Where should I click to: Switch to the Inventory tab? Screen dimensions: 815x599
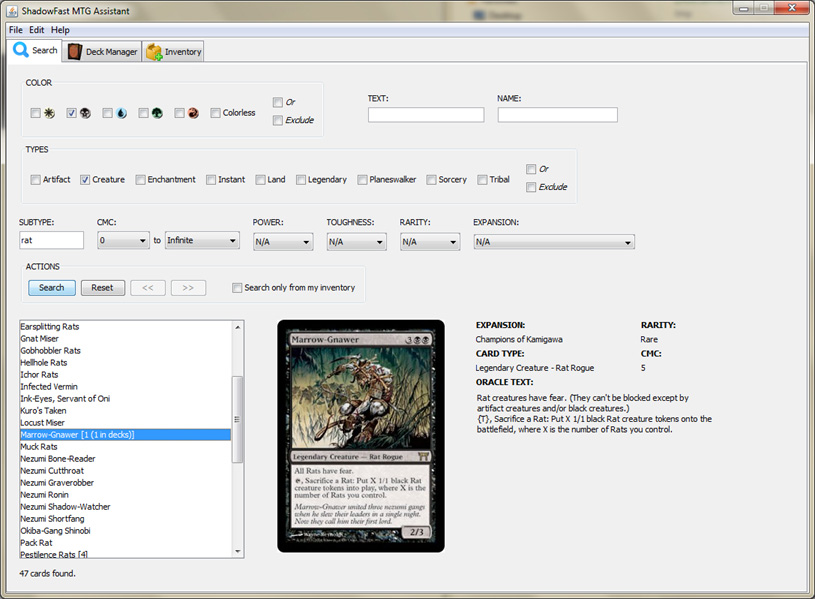(x=173, y=51)
